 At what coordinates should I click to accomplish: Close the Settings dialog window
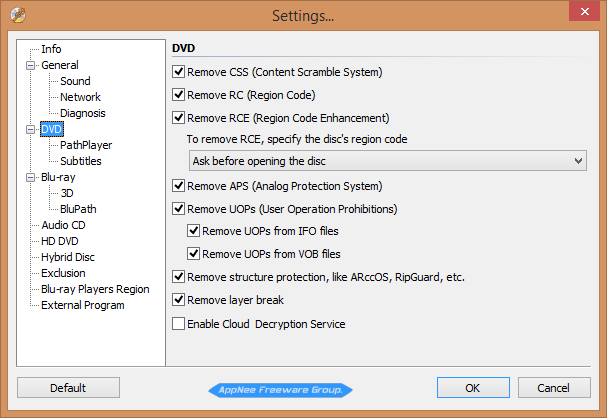585,12
